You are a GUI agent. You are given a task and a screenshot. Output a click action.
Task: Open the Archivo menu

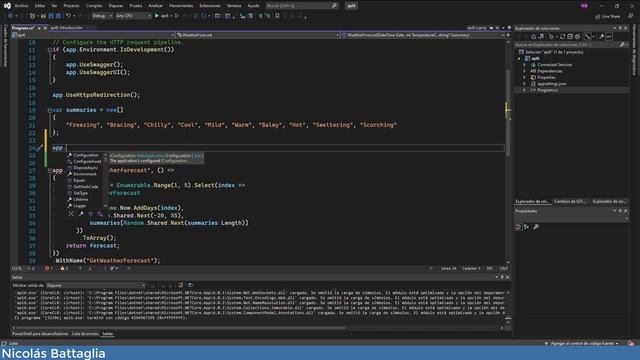point(21,6)
